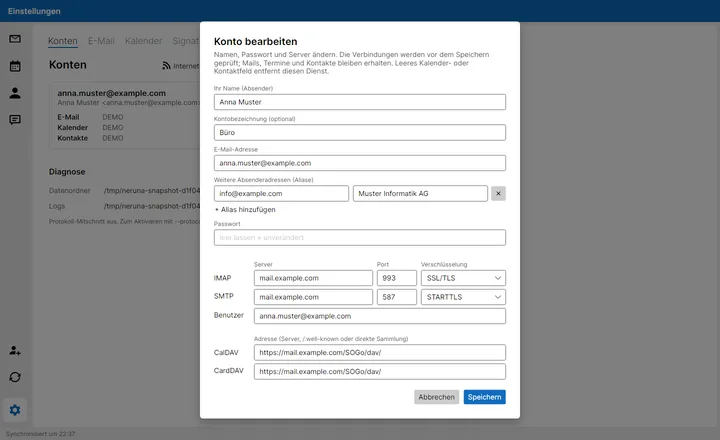Viewport: 720px width, 440px height.
Task: Switch to the Konten tab
Action: coord(63,41)
